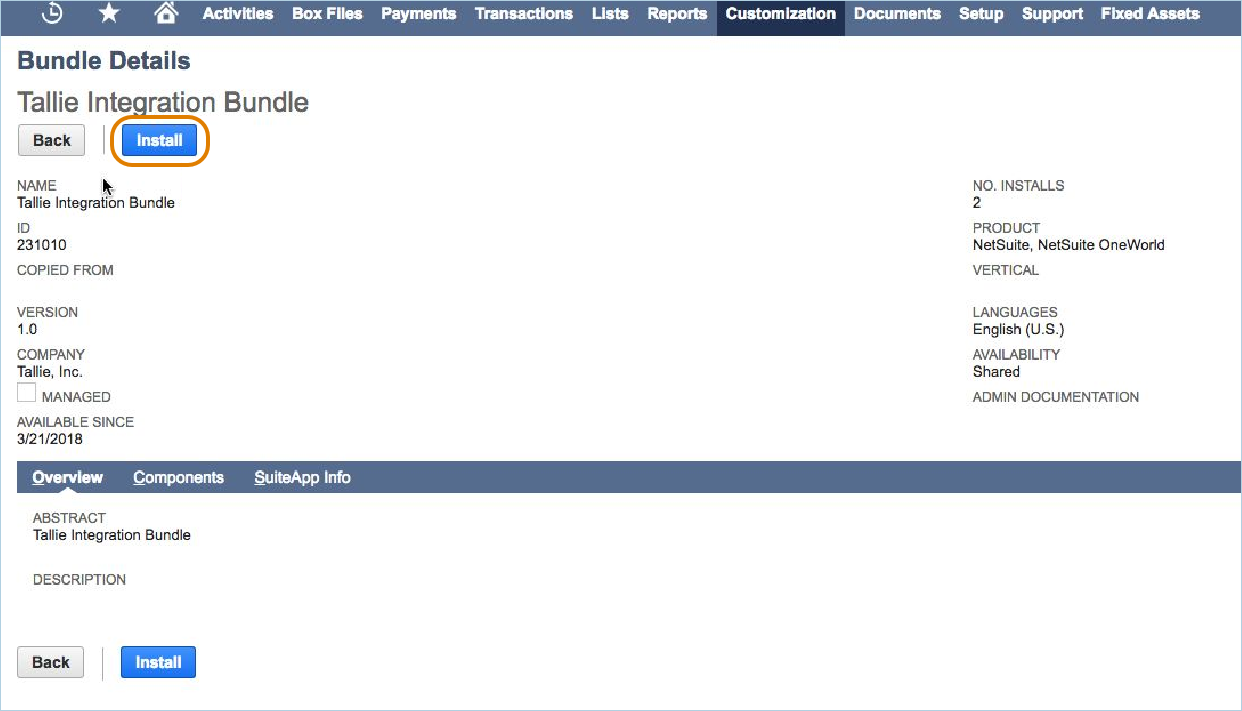
Task: Select the abstract text Tallie Integration Bundle
Action: (112, 535)
